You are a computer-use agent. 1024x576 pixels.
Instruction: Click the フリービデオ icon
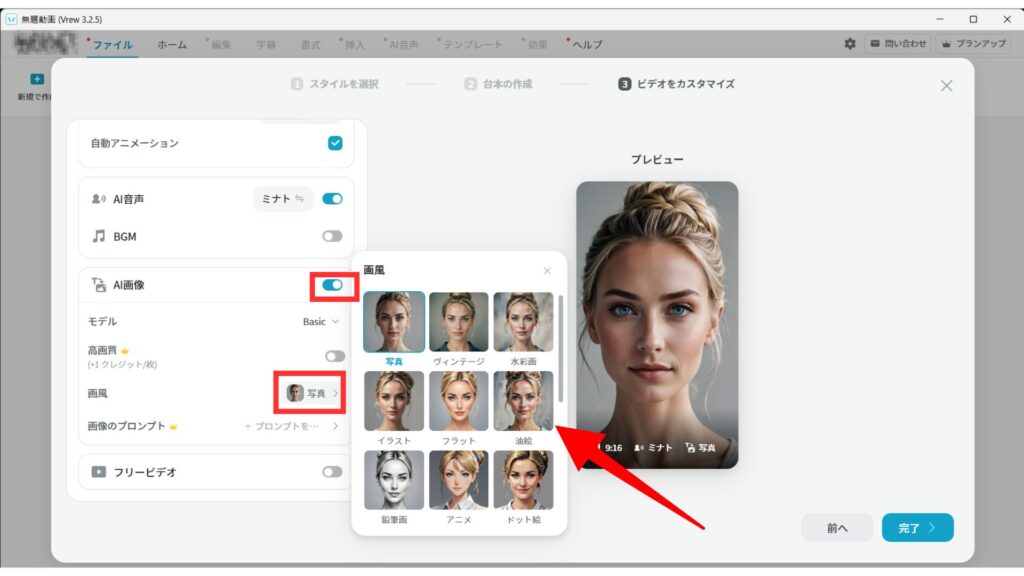(98, 472)
